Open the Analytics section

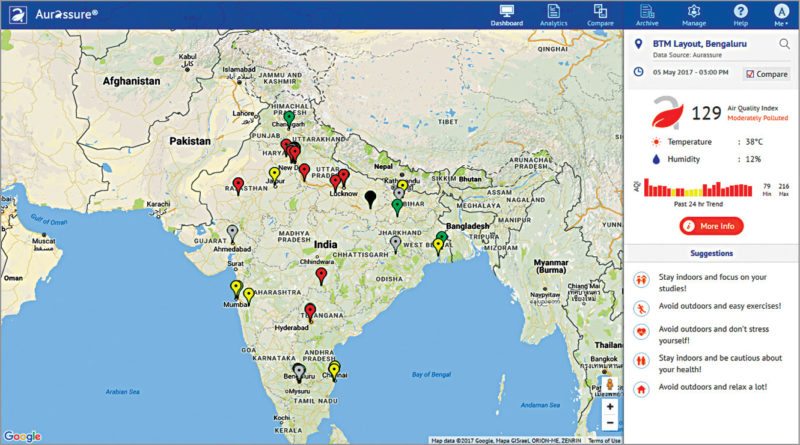click(x=553, y=14)
